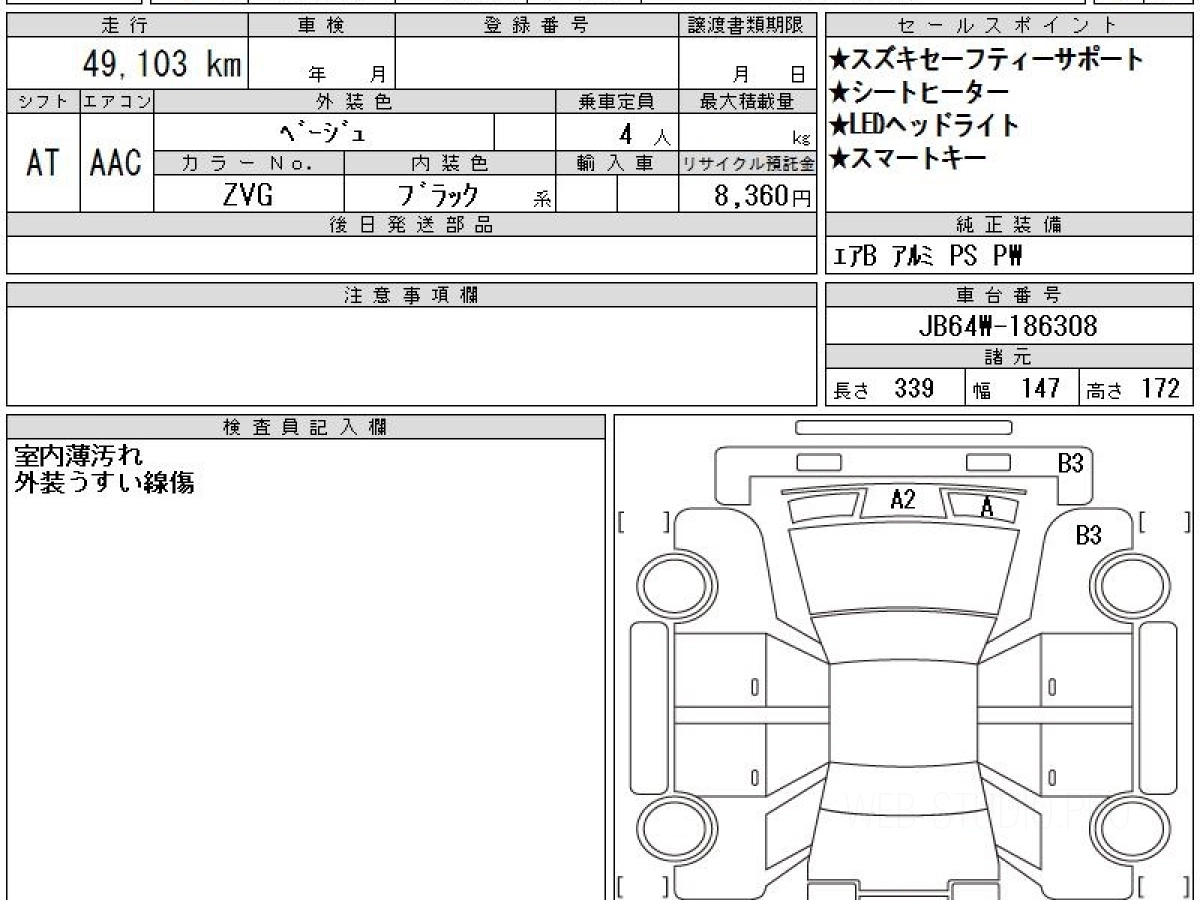Click the ZVG color code

pos(248,194)
